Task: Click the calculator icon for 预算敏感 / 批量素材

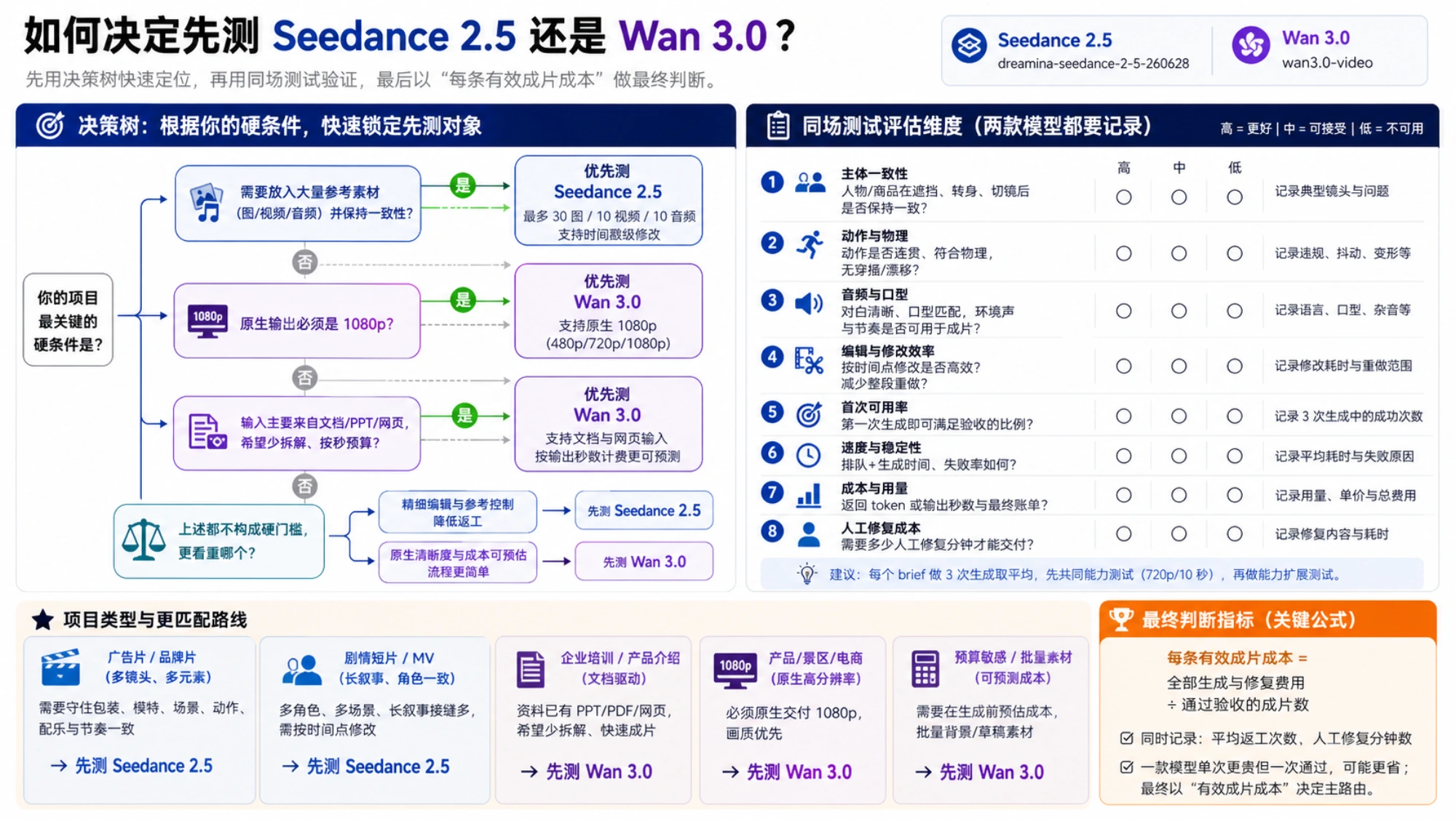Action: click(925, 669)
